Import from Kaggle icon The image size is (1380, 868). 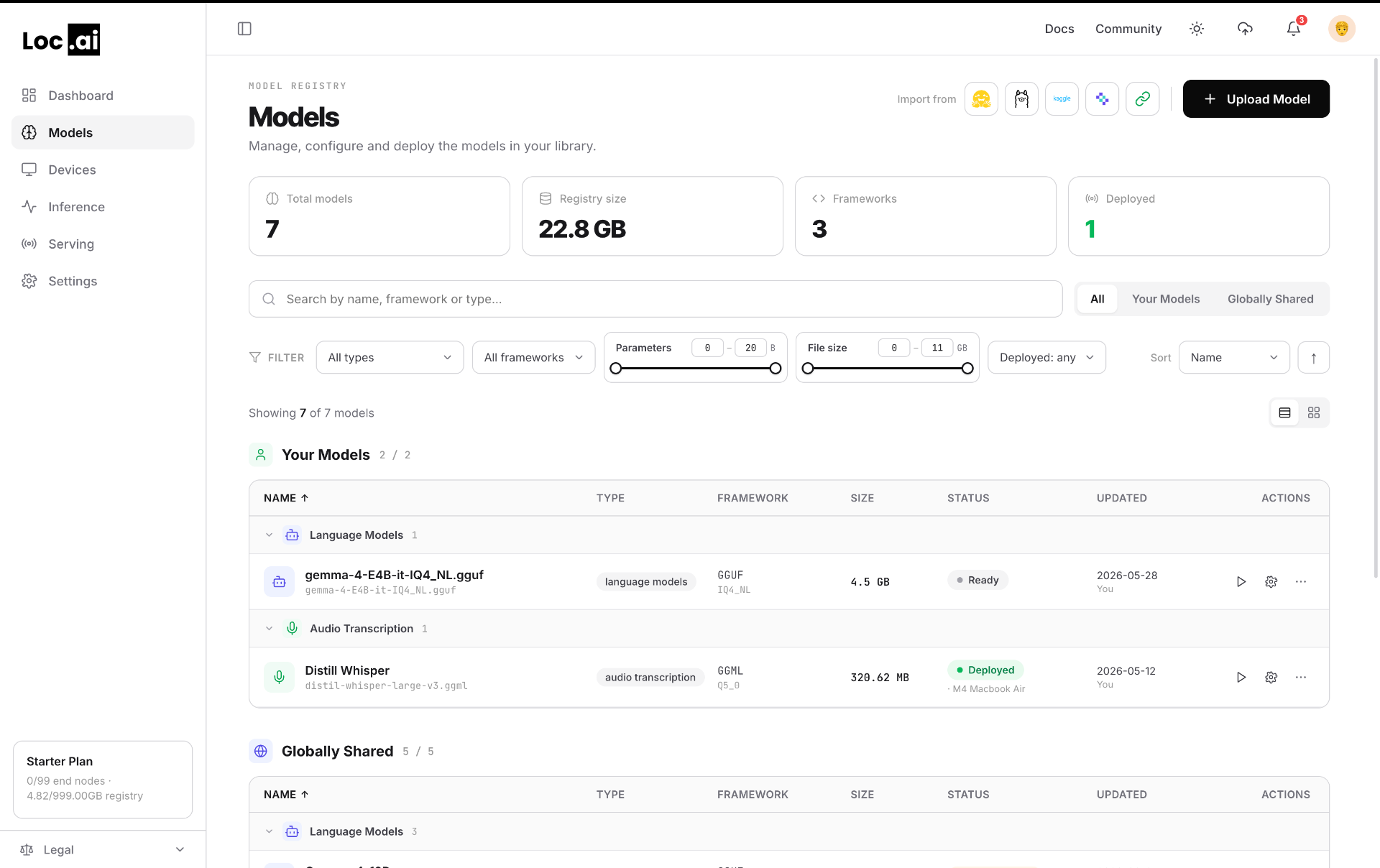[x=1062, y=99]
